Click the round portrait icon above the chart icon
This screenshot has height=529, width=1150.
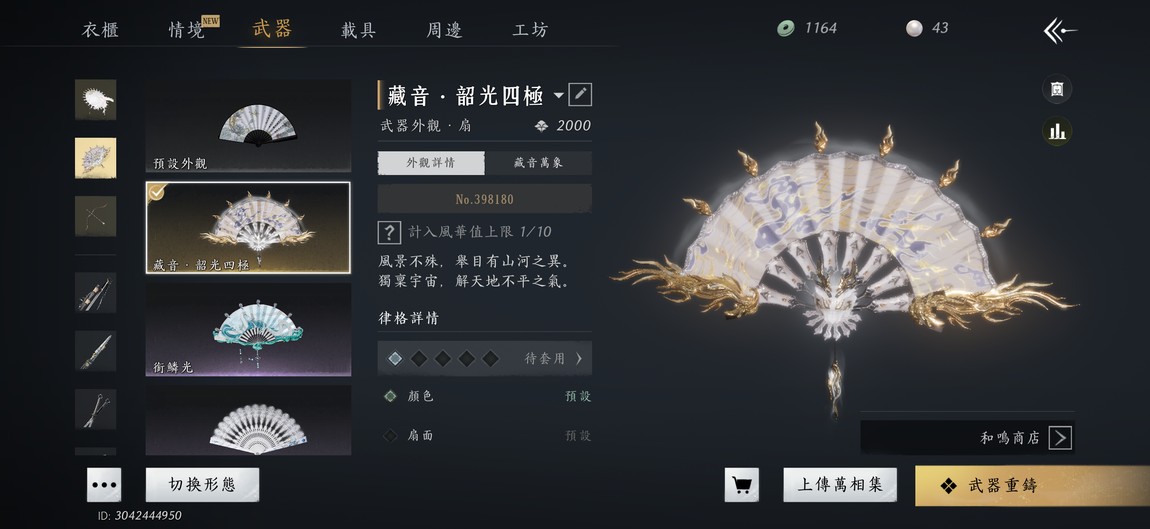coord(1057,89)
